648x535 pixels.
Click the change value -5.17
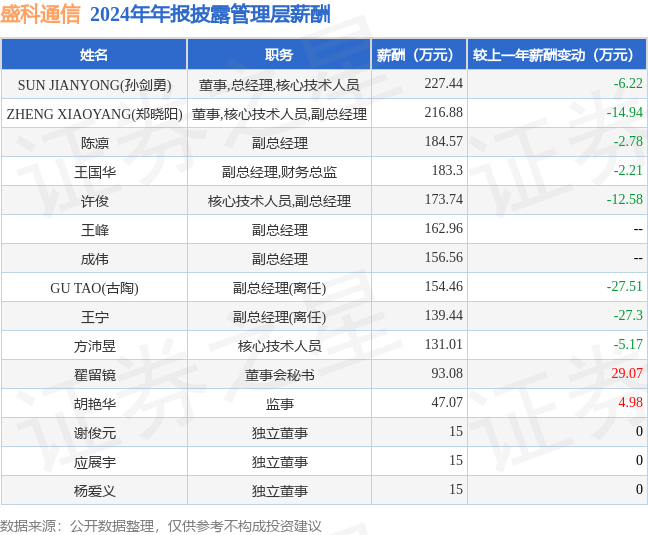[628, 344]
